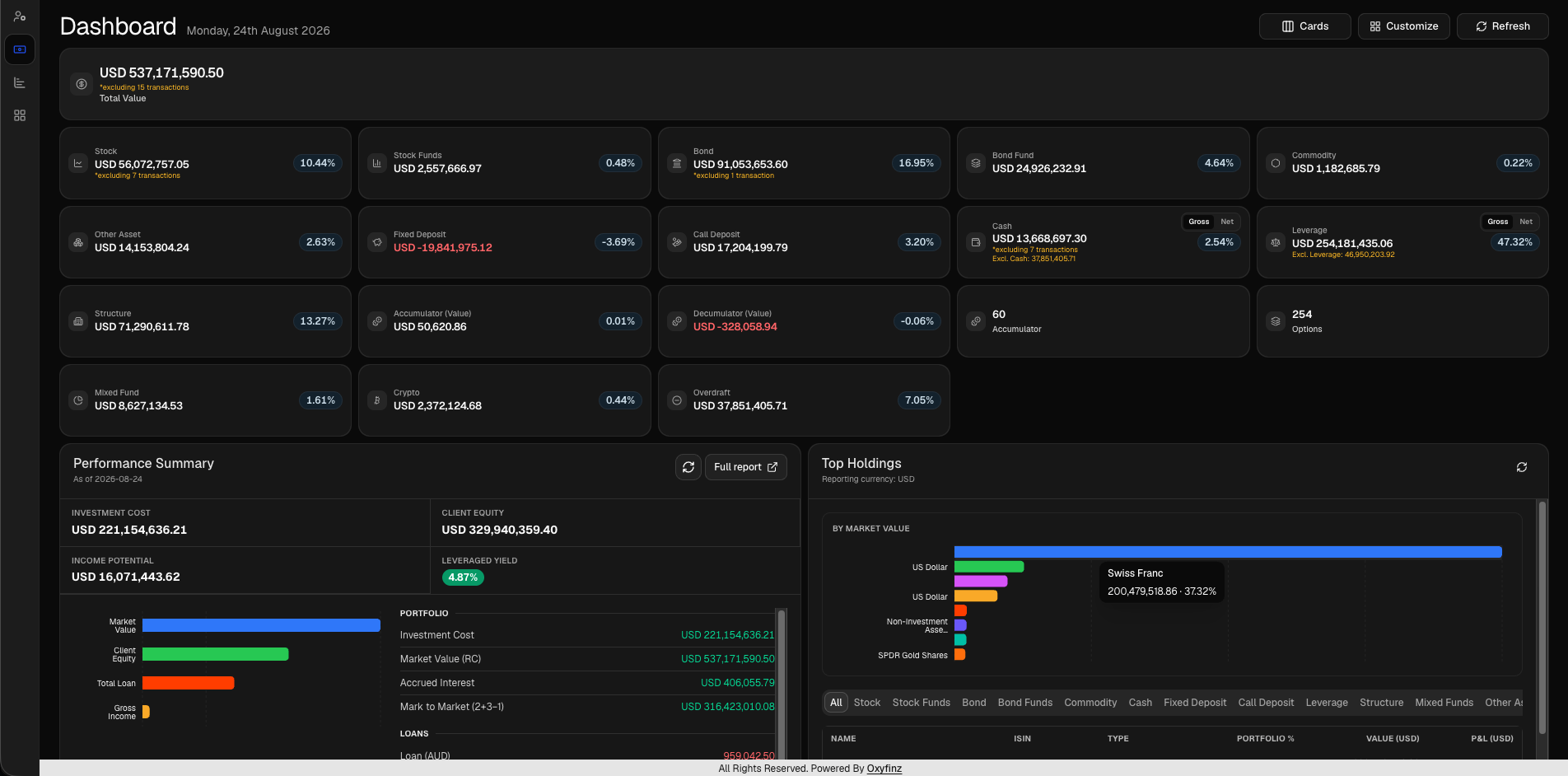Select the Fixed Deposit holdings tab
Screen dimensions: 1568x776
[x=1195, y=703]
